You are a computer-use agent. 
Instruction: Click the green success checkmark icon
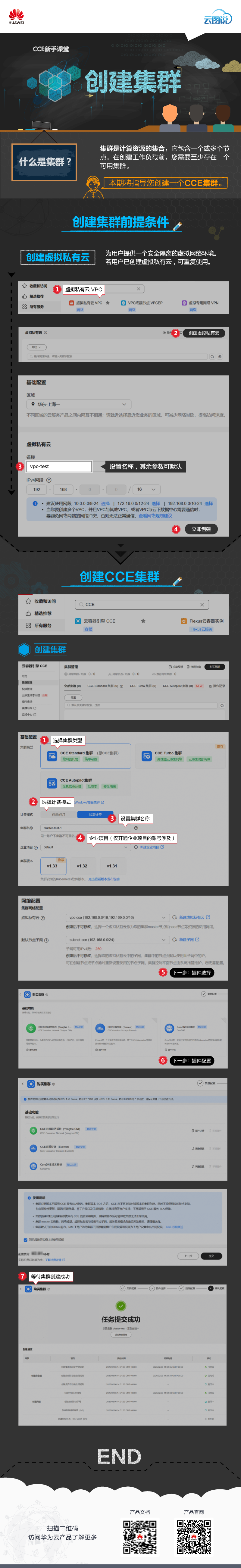120,1306
